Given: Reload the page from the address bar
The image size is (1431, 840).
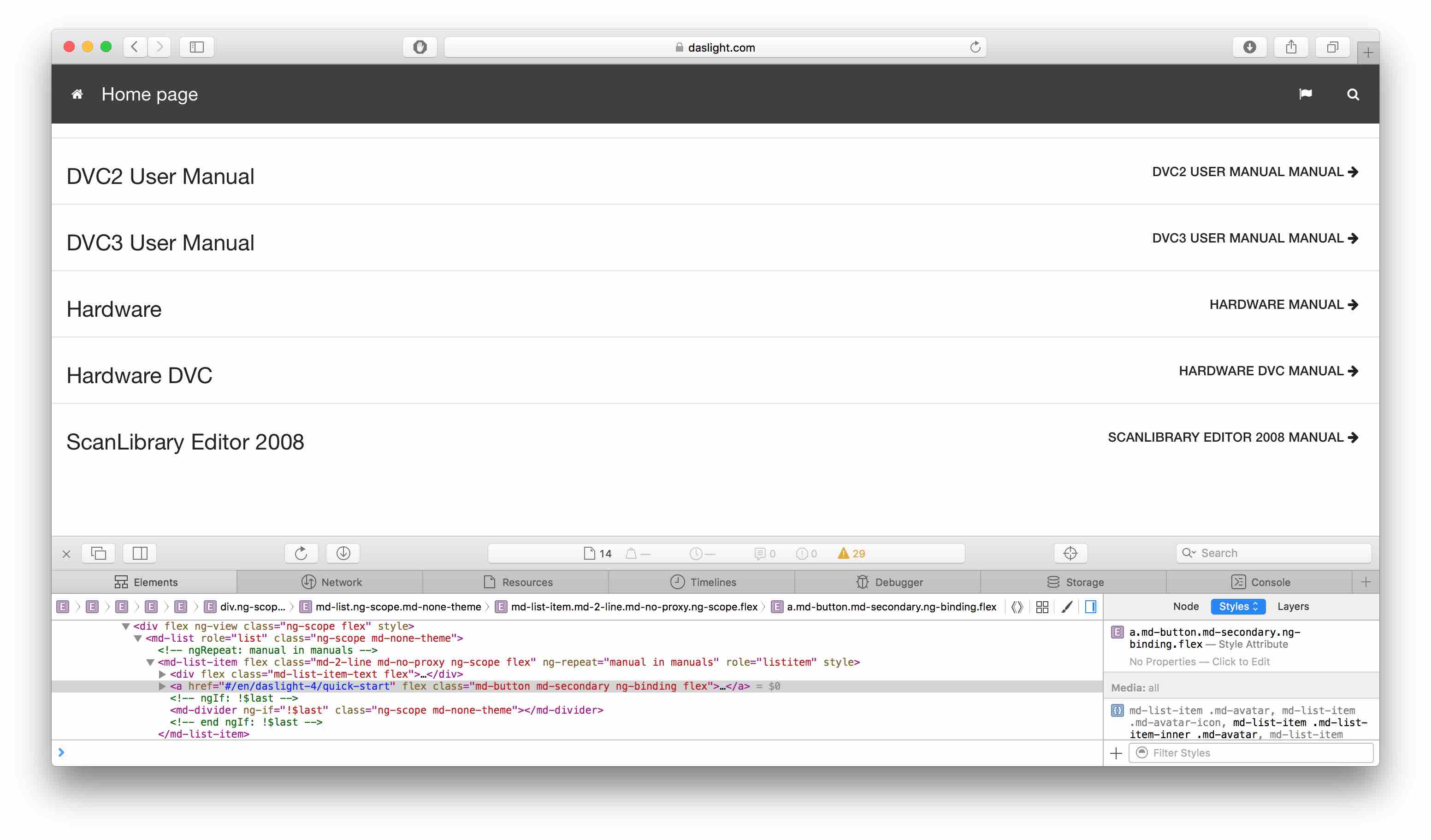Looking at the screenshot, I should pyautogui.click(x=975, y=47).
